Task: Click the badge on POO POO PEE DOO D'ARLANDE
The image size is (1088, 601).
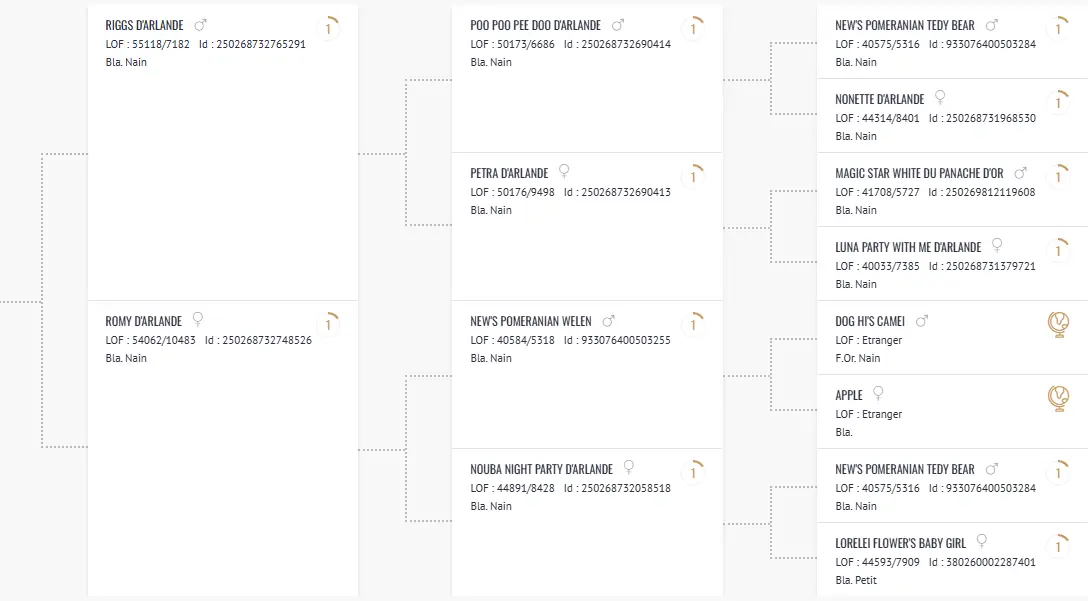Action: (693, 28)
